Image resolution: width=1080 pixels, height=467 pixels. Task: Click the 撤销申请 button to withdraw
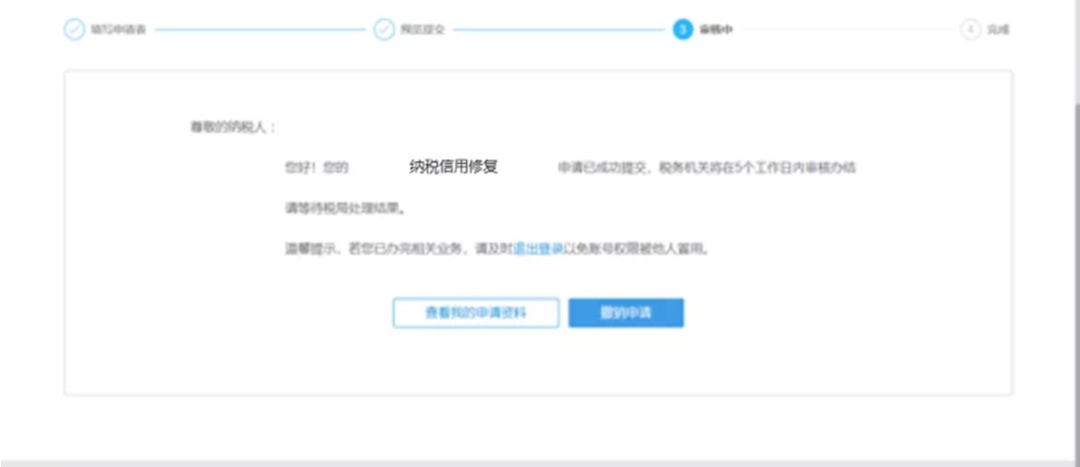pos(626,313)
